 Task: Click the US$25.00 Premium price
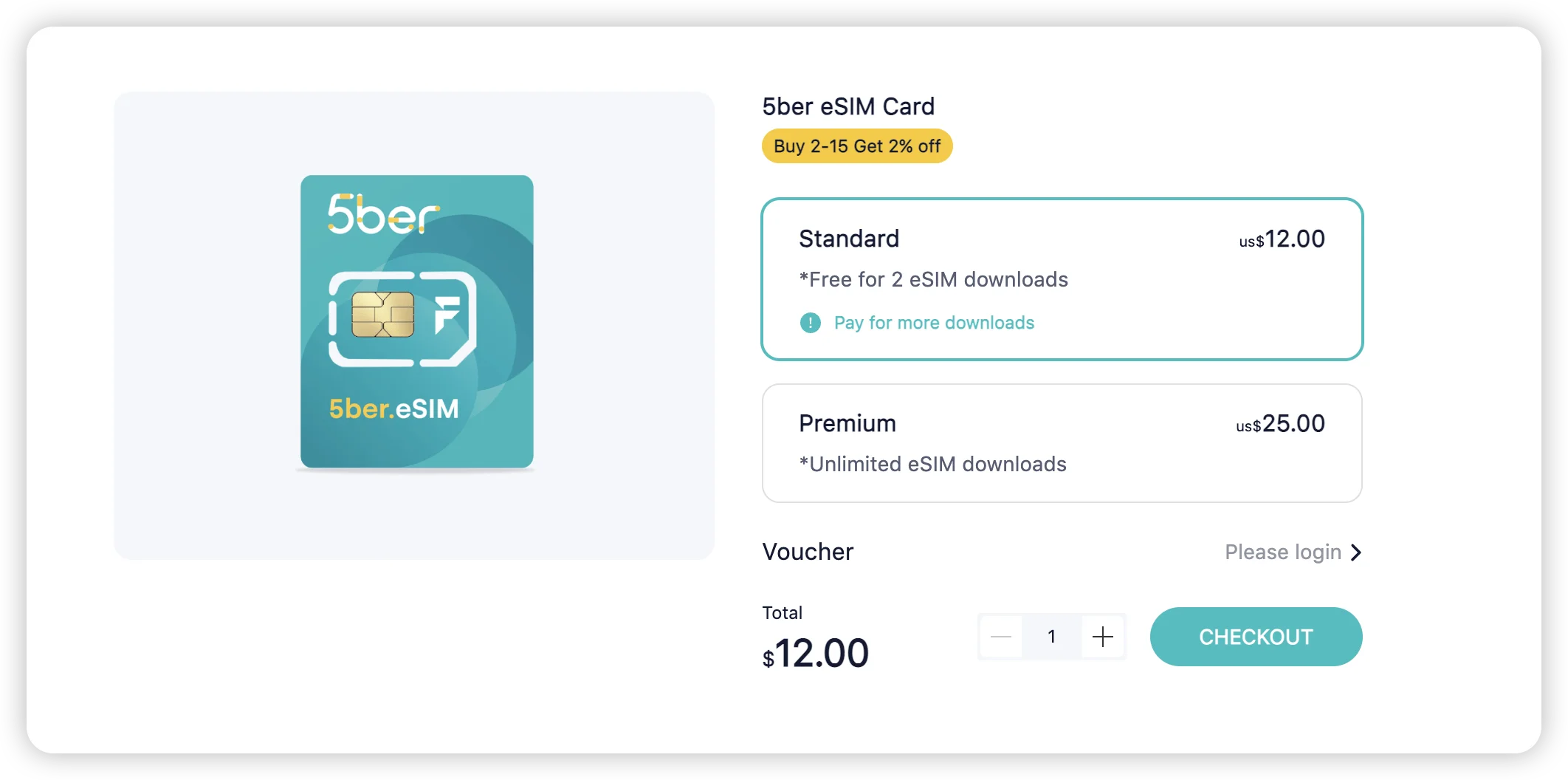[x=1280, y=424]
